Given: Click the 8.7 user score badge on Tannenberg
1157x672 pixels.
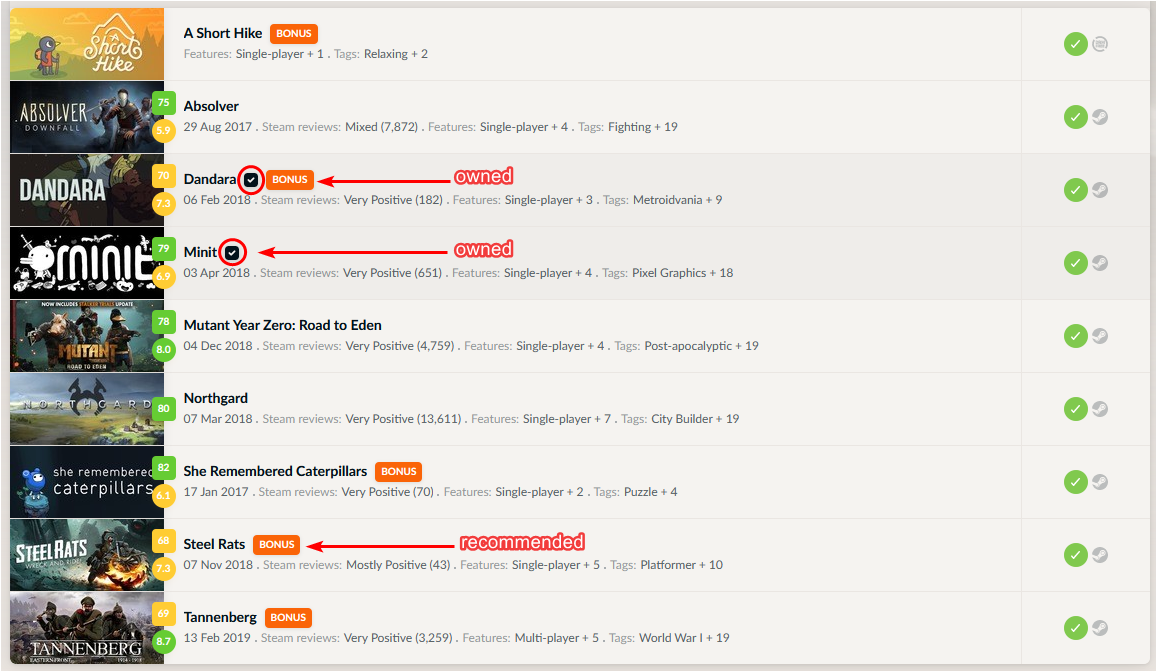Looking at the screenshot, I should [x=164, y=642].
